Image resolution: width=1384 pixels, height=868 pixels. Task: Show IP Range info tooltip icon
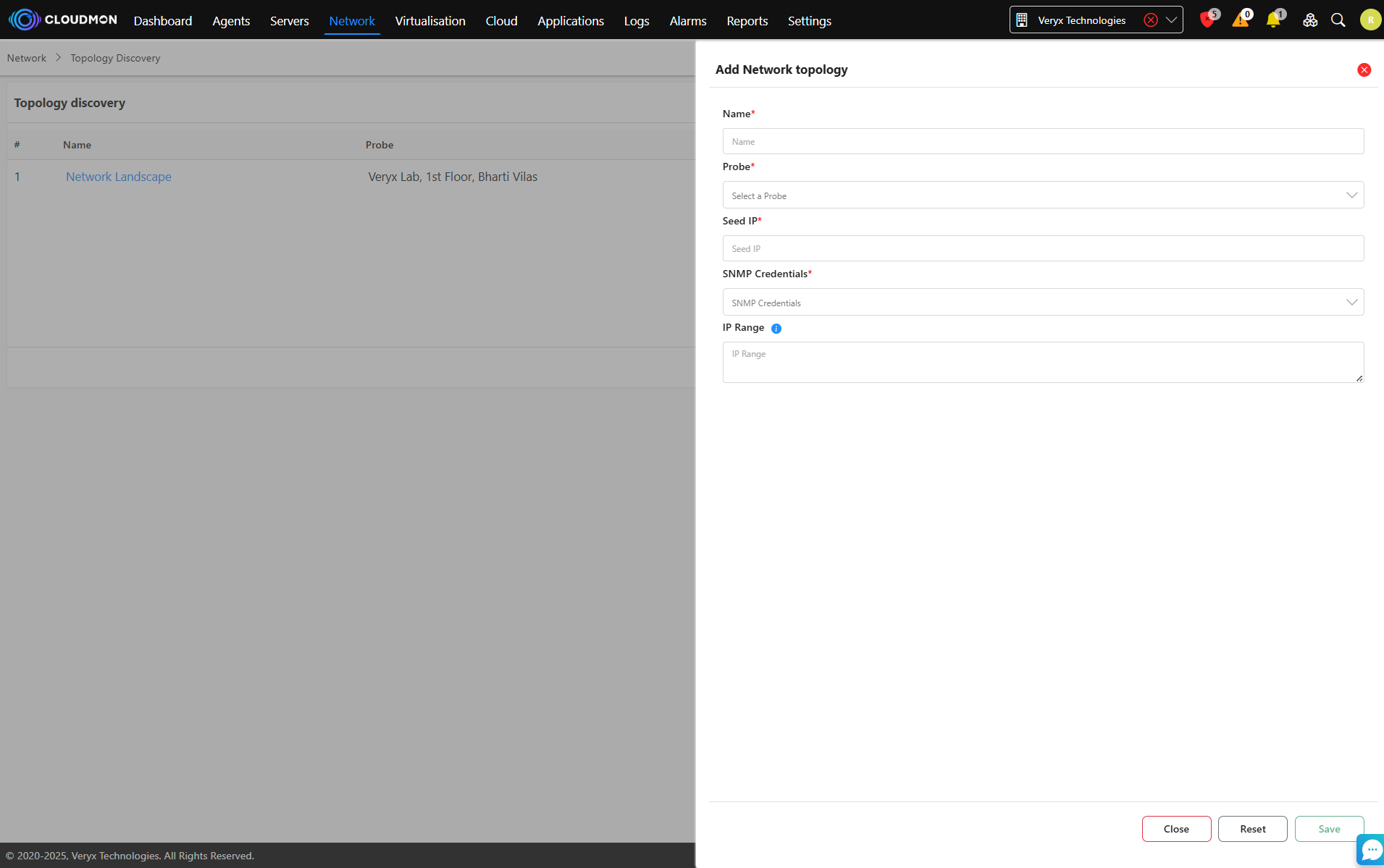pyautogui.click(x=776, y=329)
